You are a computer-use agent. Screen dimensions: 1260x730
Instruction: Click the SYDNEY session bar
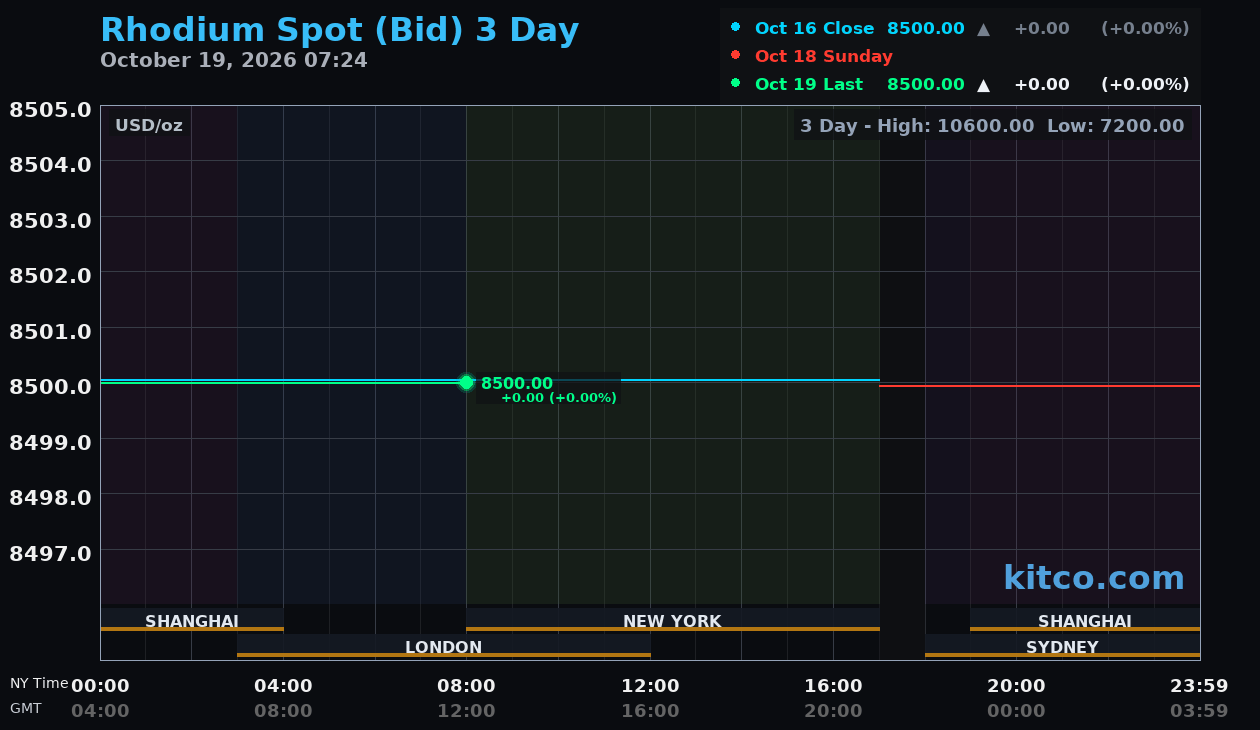pos(1062,647)
